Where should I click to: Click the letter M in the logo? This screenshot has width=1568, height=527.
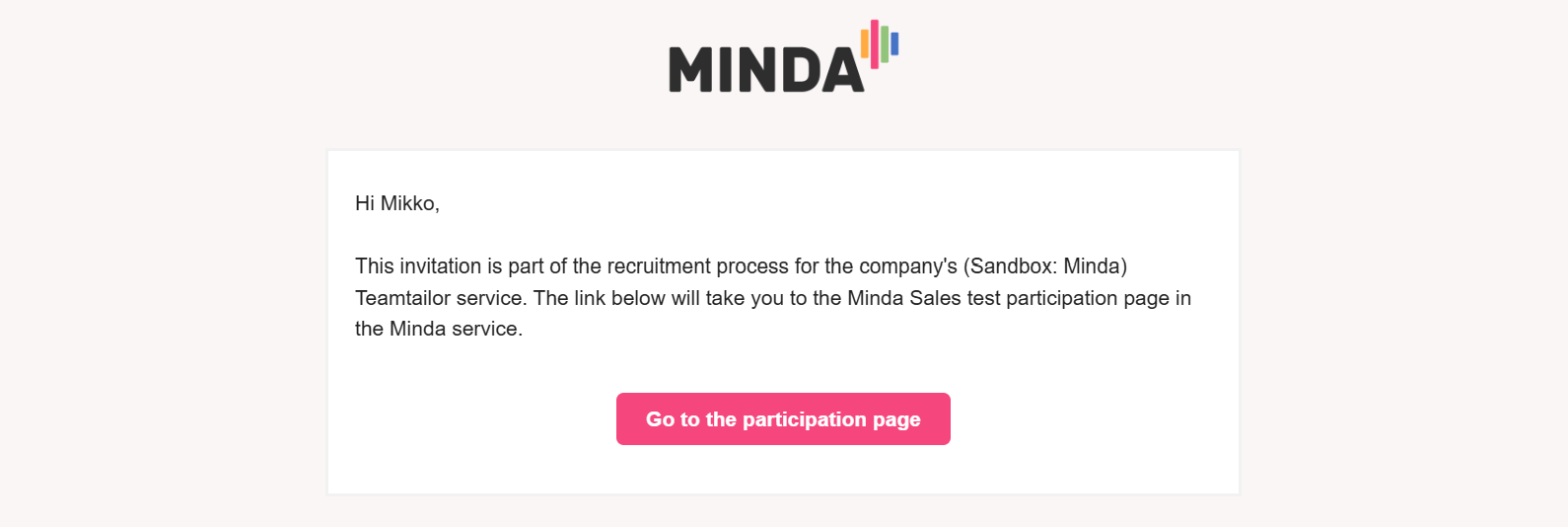pyautogui.click(x=690, y=70)
